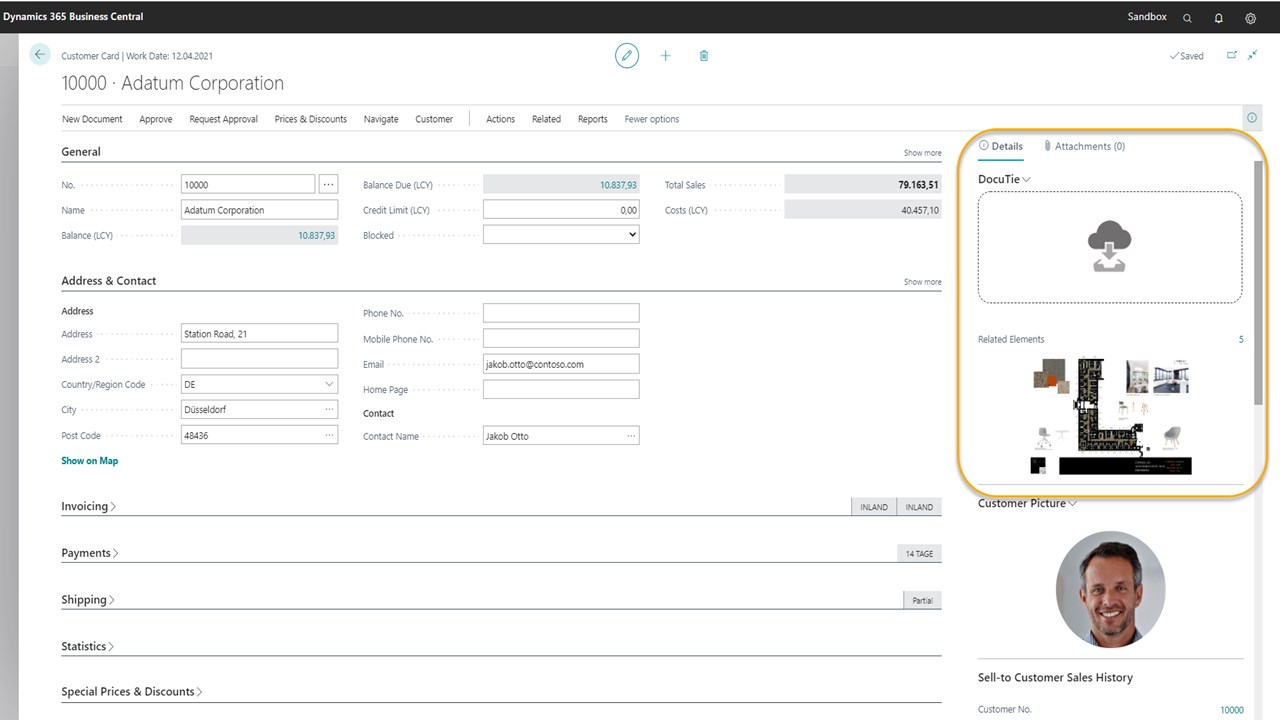Open the Related Elements floor plan thumbnail
Image resolution: width=1280 pixels, height=720 pixels.
1110,416
